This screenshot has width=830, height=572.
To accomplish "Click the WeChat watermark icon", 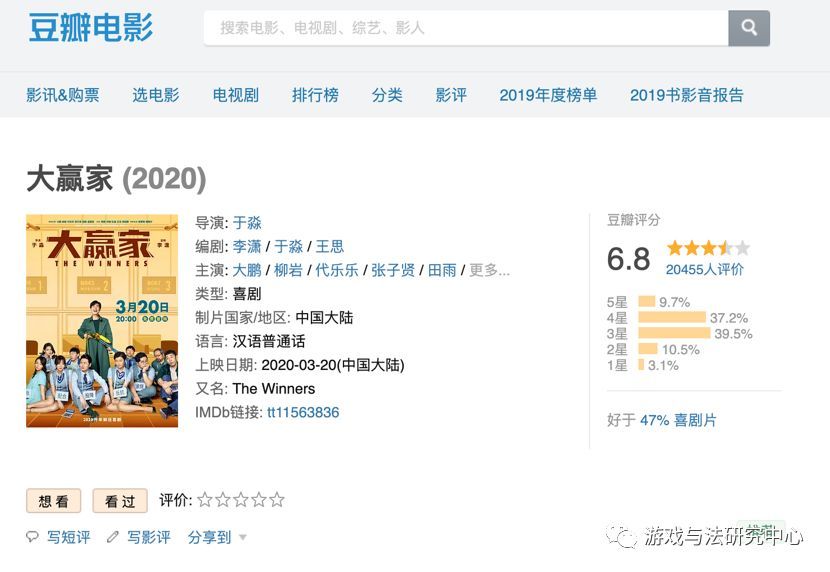I will pos(626,537).
